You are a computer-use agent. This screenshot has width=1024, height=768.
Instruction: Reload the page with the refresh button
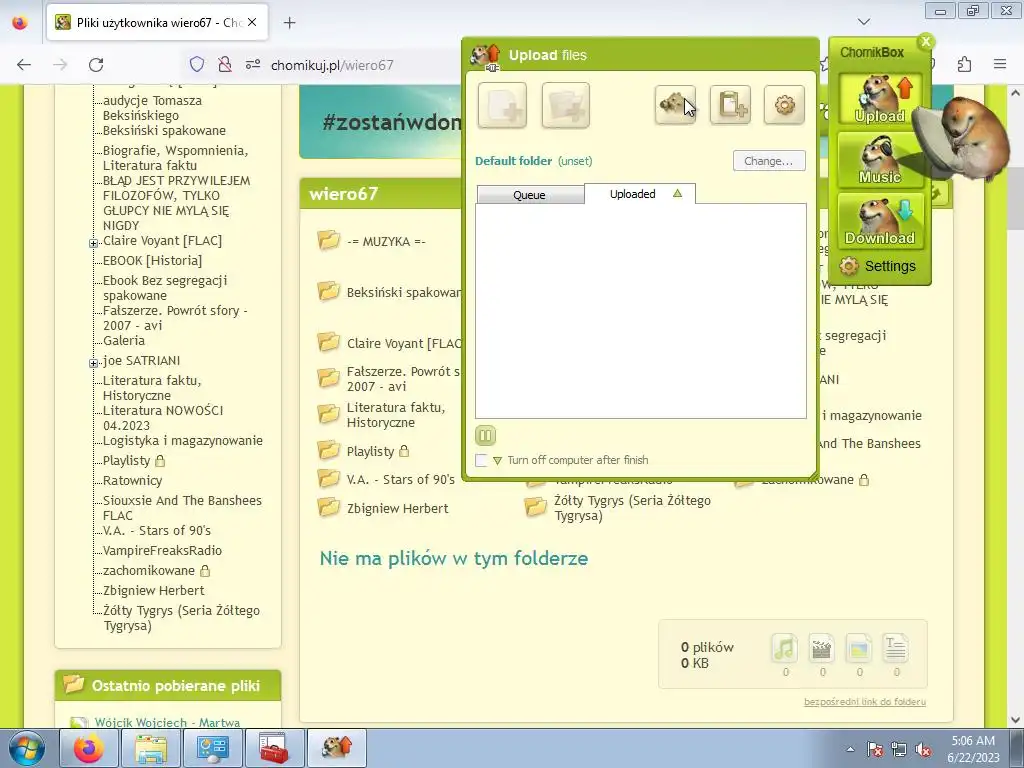(96, 64)
